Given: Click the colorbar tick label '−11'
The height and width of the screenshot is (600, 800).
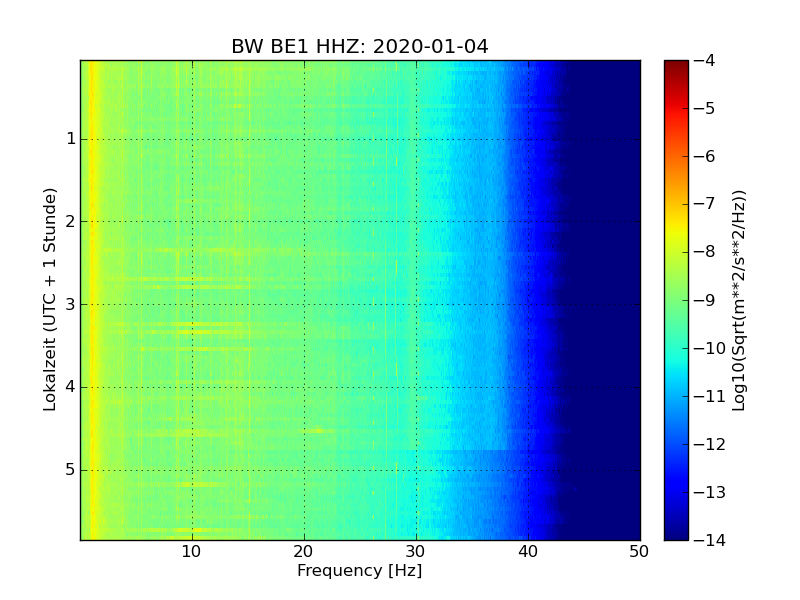Looking at the screenshot, I should point(710,396).
